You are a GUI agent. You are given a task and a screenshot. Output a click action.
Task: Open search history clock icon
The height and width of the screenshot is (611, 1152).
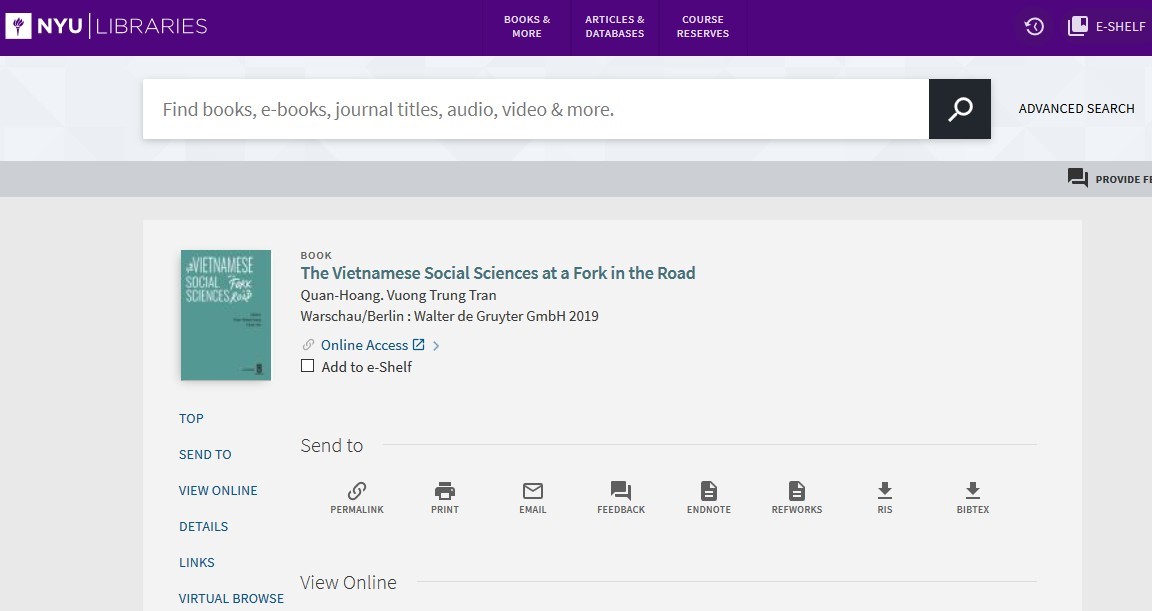tap(1034, 27)
